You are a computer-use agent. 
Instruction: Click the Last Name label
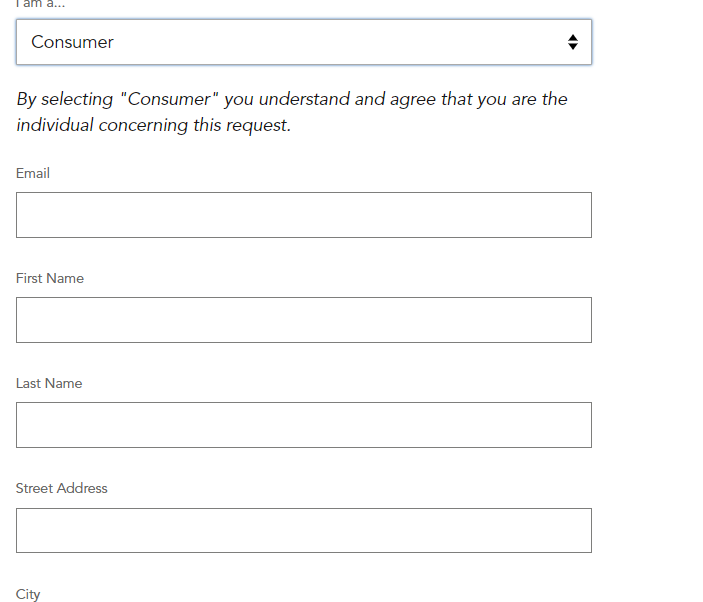point(49,383)
